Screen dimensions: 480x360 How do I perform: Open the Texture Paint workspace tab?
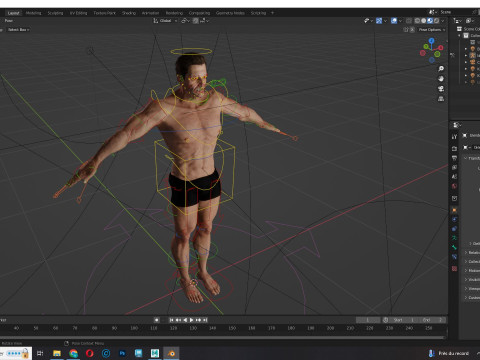(x=104, y=13)
